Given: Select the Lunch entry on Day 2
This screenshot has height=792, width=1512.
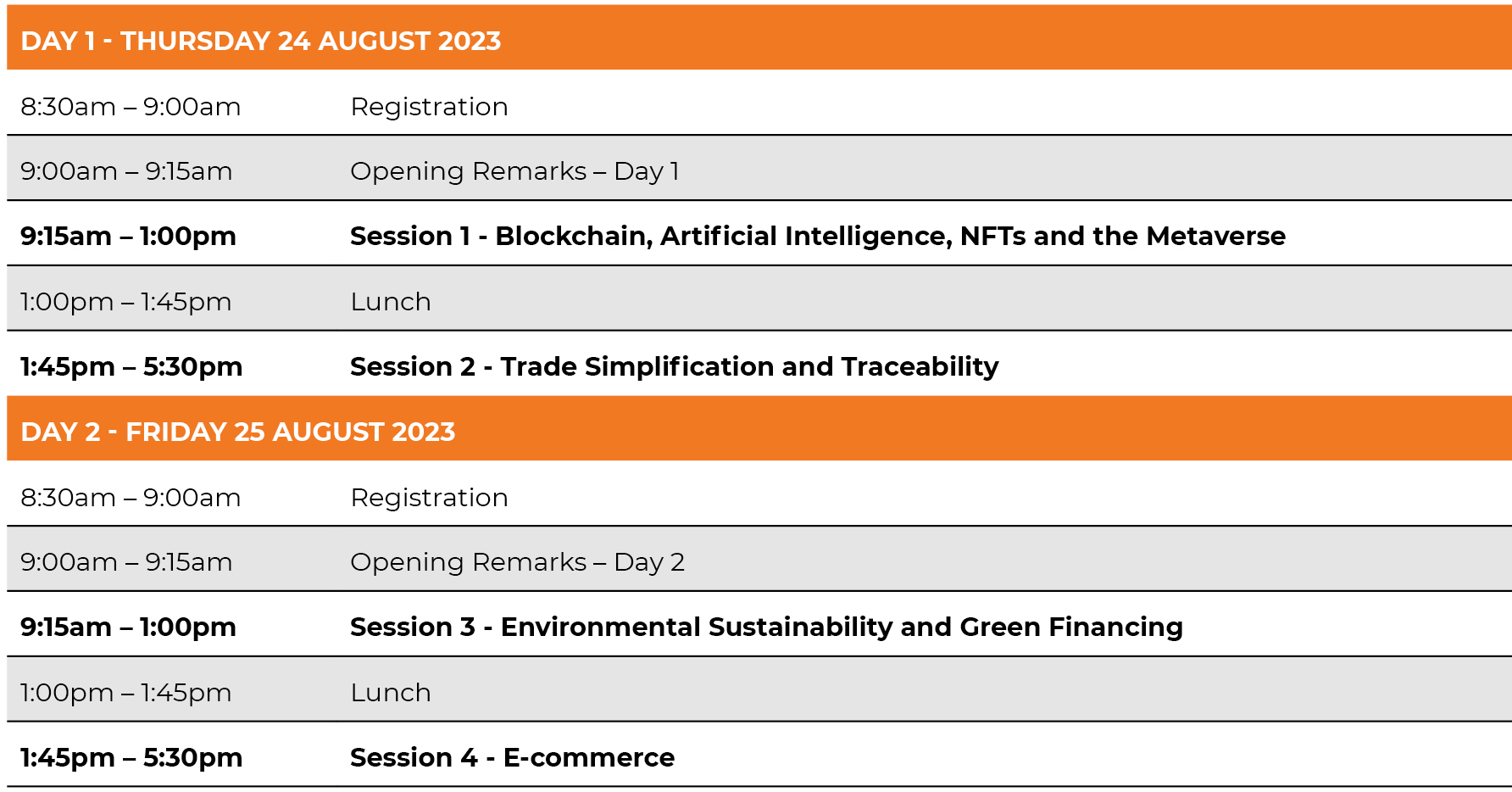Looking at the screenshot, I should tap(391, 693).
